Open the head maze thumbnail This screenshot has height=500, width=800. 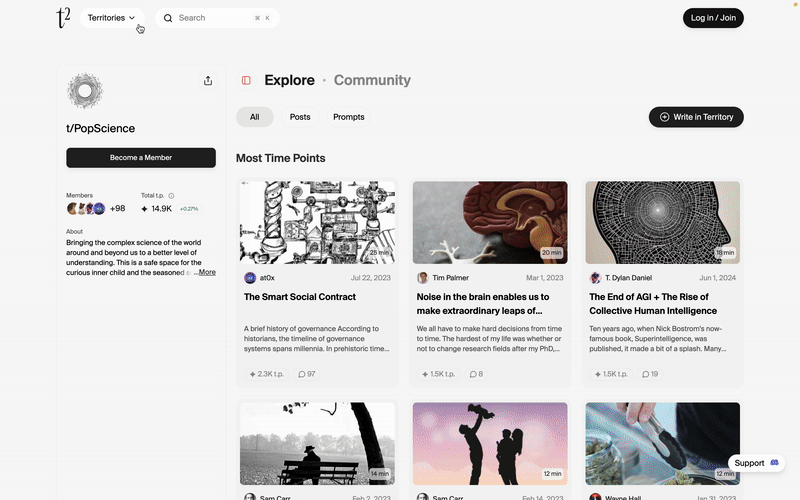(662, 222)
